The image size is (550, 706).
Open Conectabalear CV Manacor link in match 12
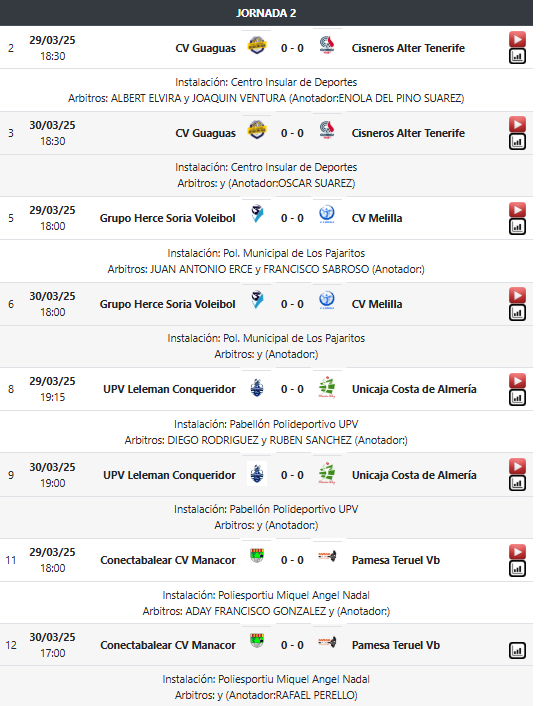(x=168, y=645)
